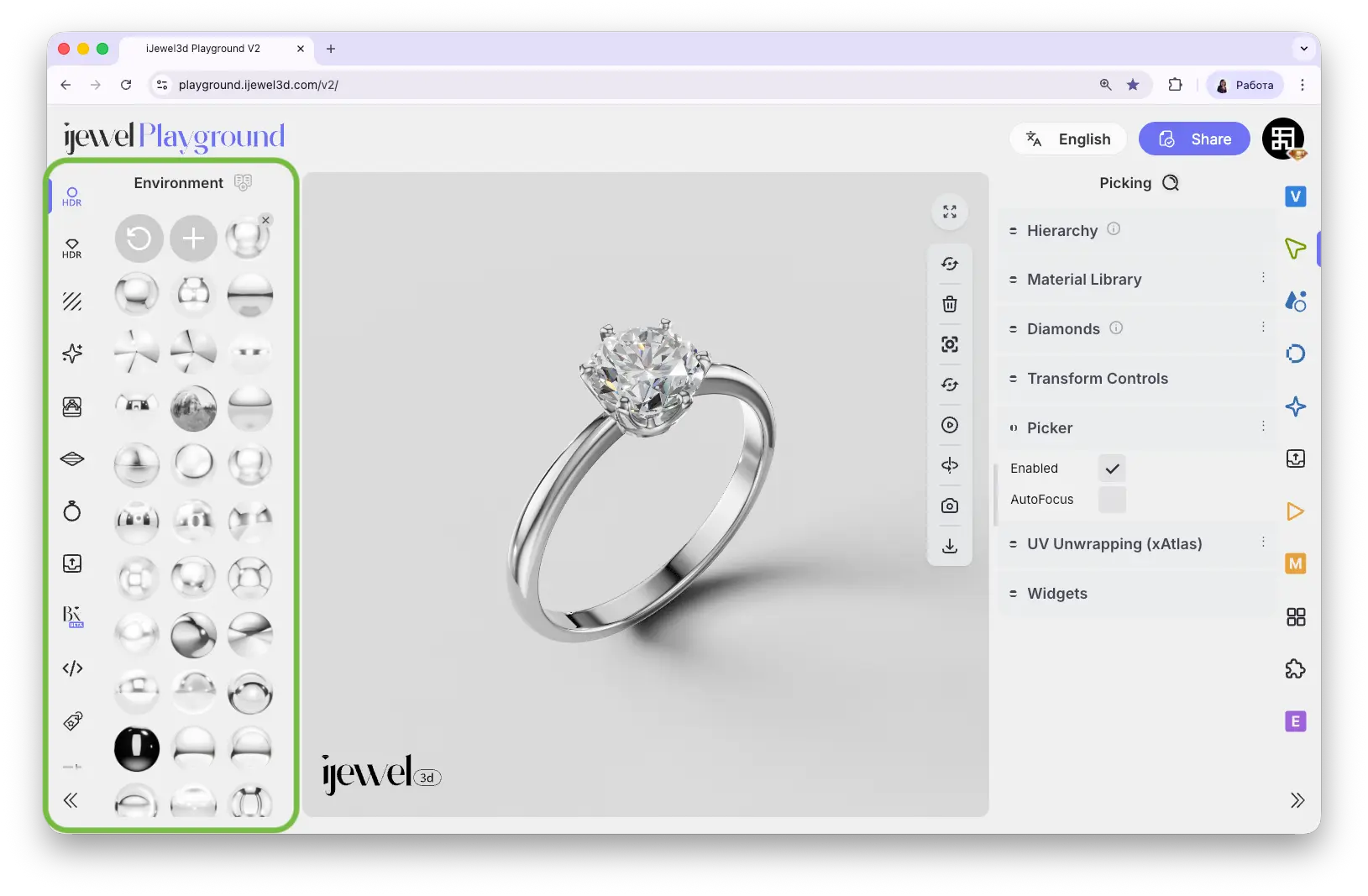This screenshot has width=1368, height=896.
Task: Expand the Material Library section
Action: coord(1137,280)
